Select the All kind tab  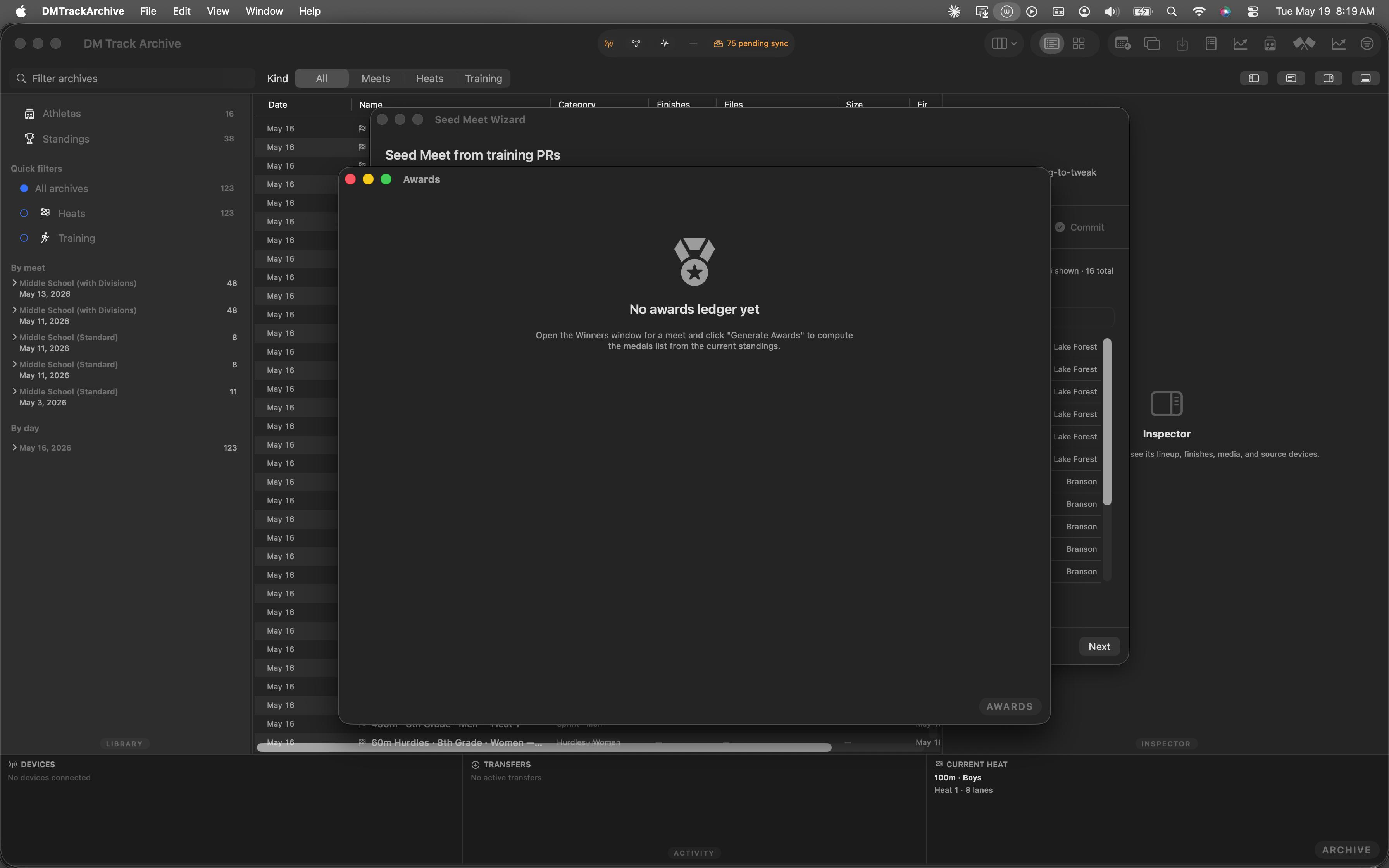click(x=321, y=79)
